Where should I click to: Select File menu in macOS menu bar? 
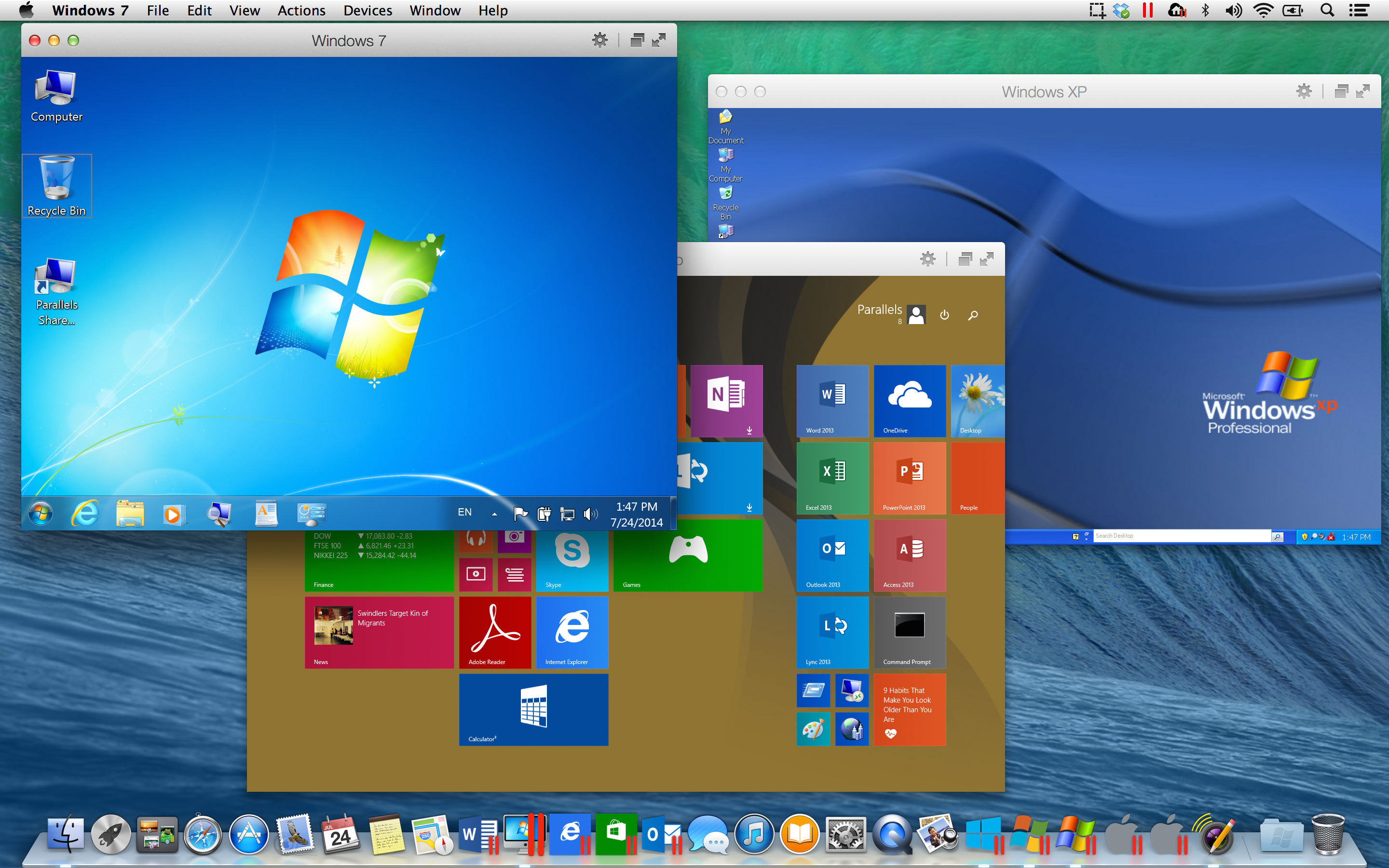[x=157, y=11]
